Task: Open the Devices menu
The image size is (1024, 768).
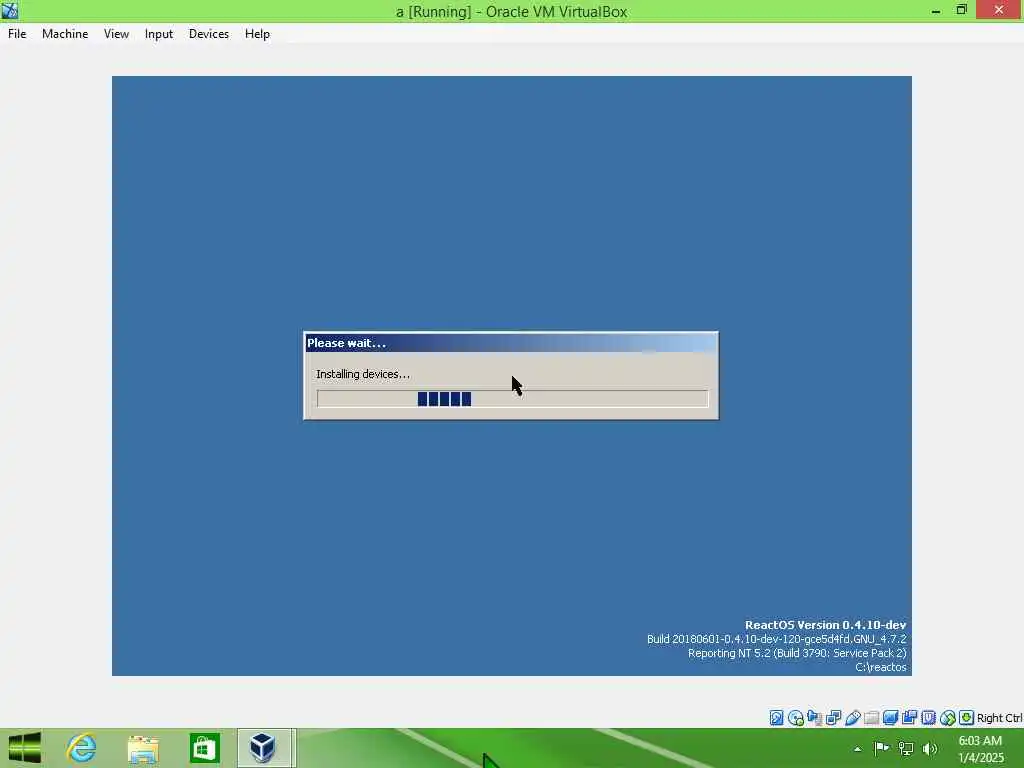Action: click(208, 34)
